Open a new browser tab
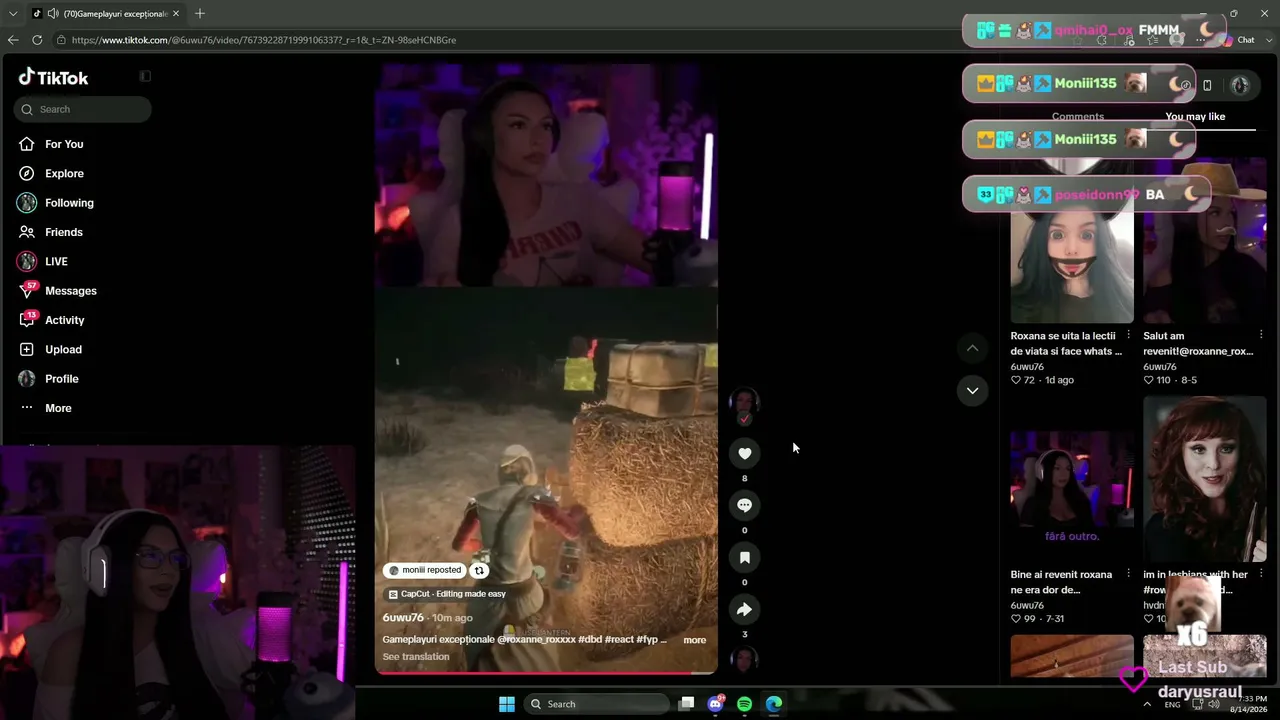The width and height of the screenshot is (1280, 720). [200, 14]
